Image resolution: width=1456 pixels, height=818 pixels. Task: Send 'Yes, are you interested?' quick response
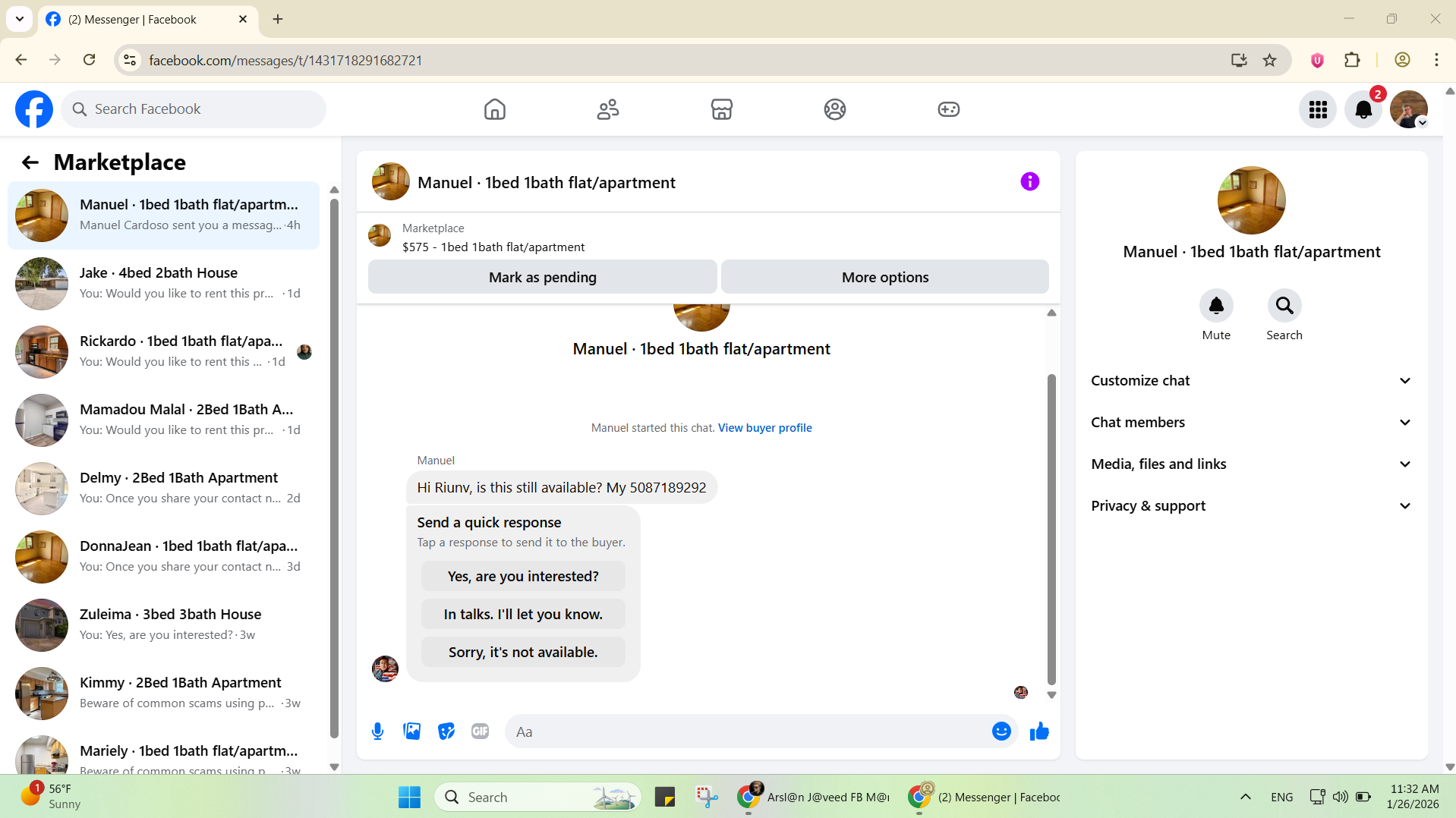(523, 576)
